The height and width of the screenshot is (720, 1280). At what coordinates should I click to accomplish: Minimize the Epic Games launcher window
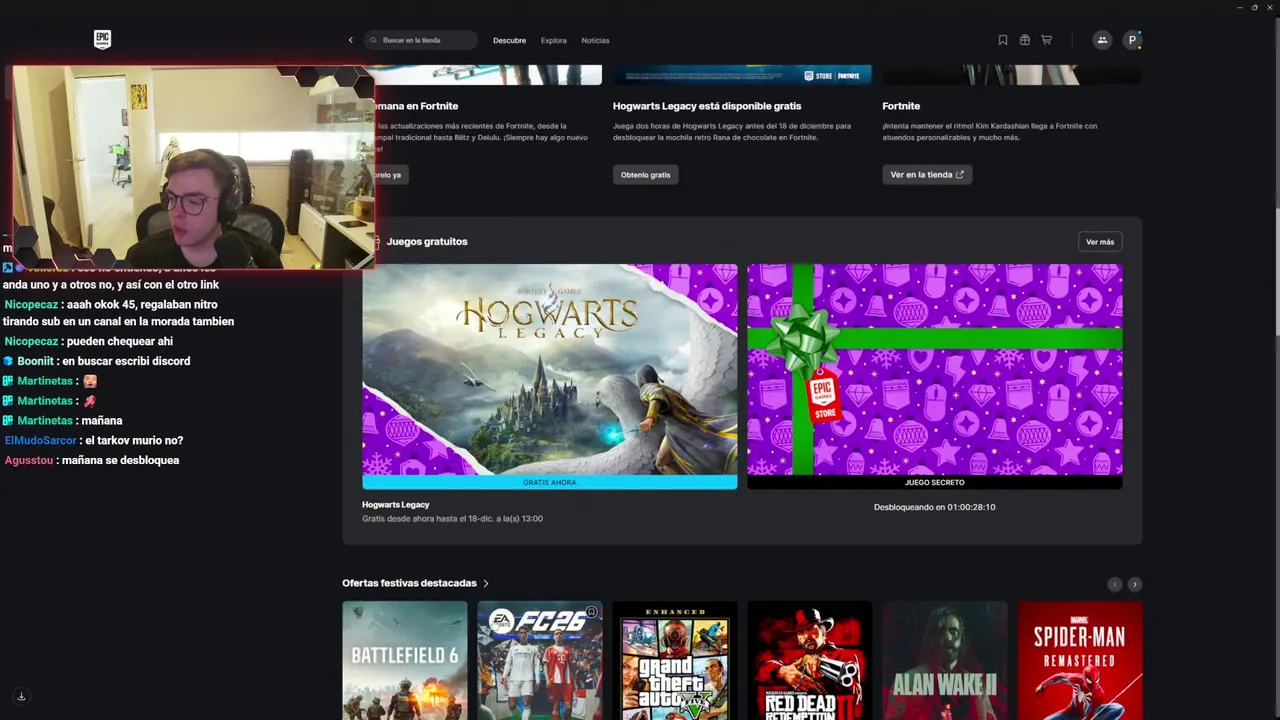(x=1238, y=7)
